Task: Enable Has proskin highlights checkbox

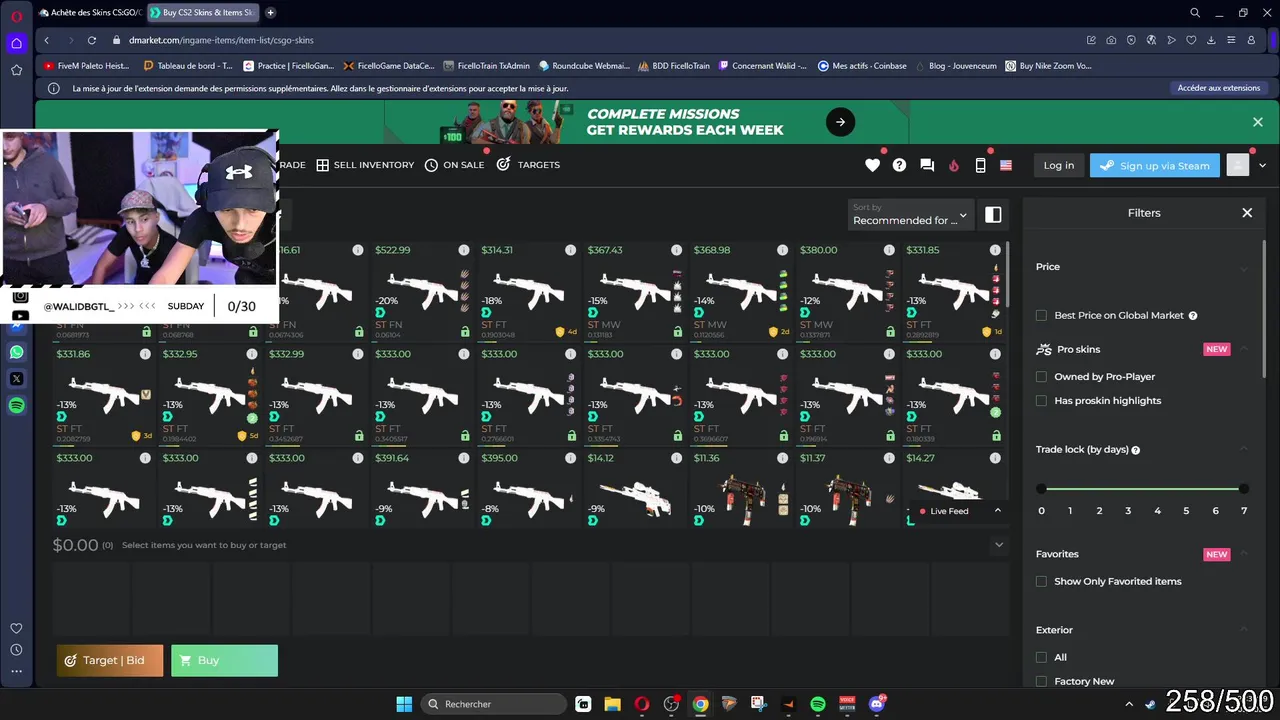Action: [x=1041, y=401]
